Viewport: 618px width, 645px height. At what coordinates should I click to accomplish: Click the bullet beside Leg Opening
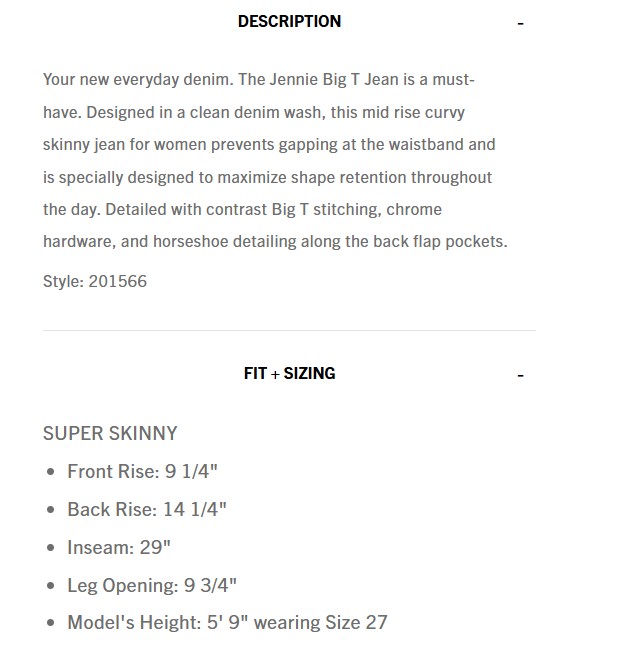click(51, 585)
